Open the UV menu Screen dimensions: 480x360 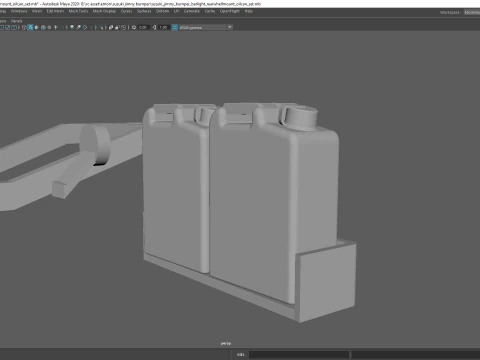[x=176, y=11]
